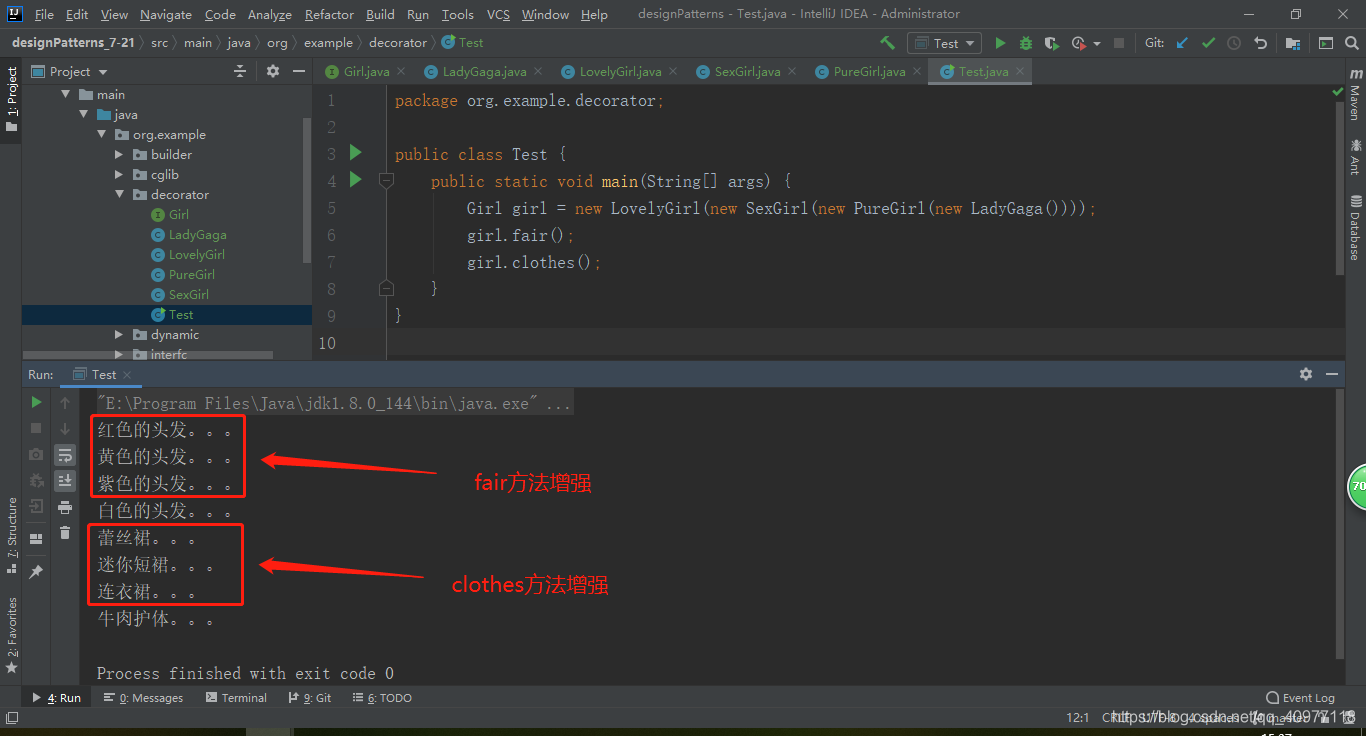Open the Run Anything window icon
Screen dimensions: 1366x736
click(x=1326, y=43)
